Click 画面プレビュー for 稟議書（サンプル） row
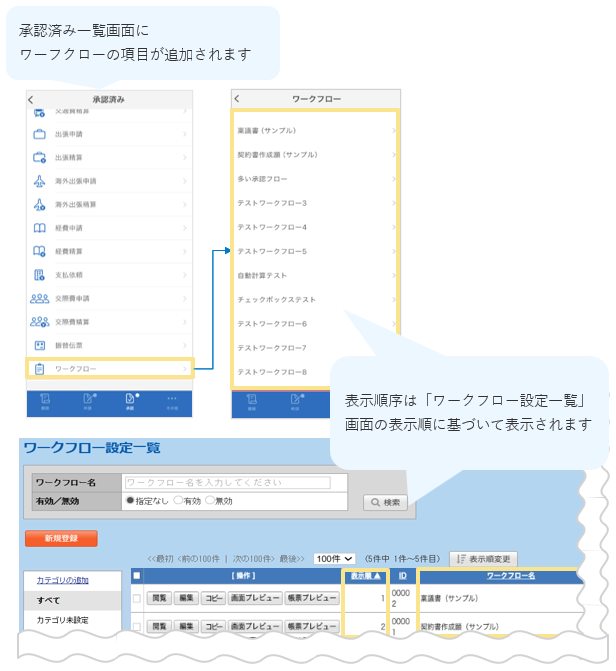Viewport: 616px width, 671px height. [x=255, y=598]
